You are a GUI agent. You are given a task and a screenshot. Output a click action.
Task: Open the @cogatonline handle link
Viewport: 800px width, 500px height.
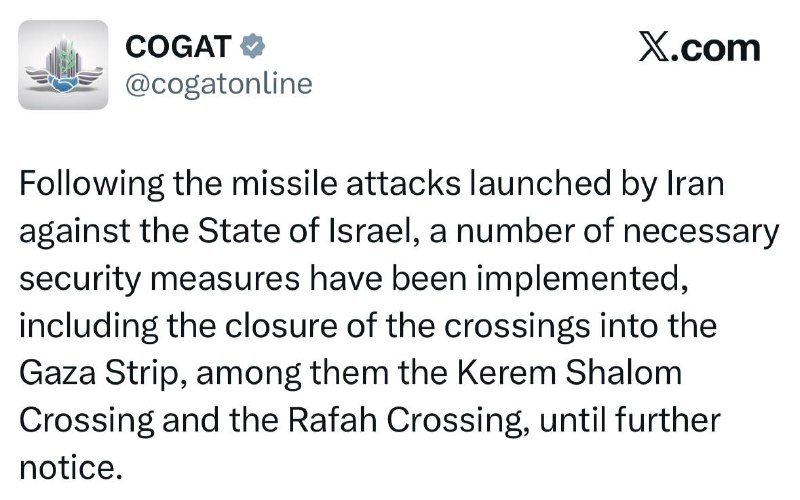[x=219, y=84]
